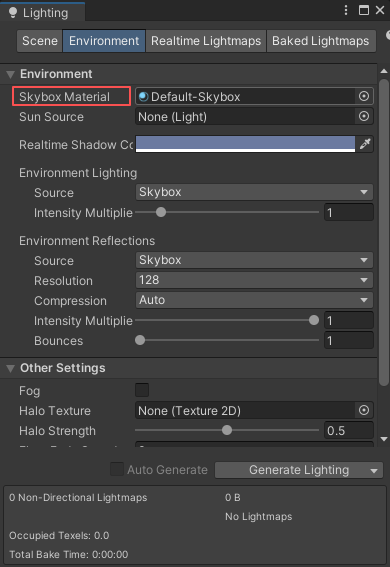Open Sun Source object picker
Viewport: 390px width, 567px height.
coord(364,116)
